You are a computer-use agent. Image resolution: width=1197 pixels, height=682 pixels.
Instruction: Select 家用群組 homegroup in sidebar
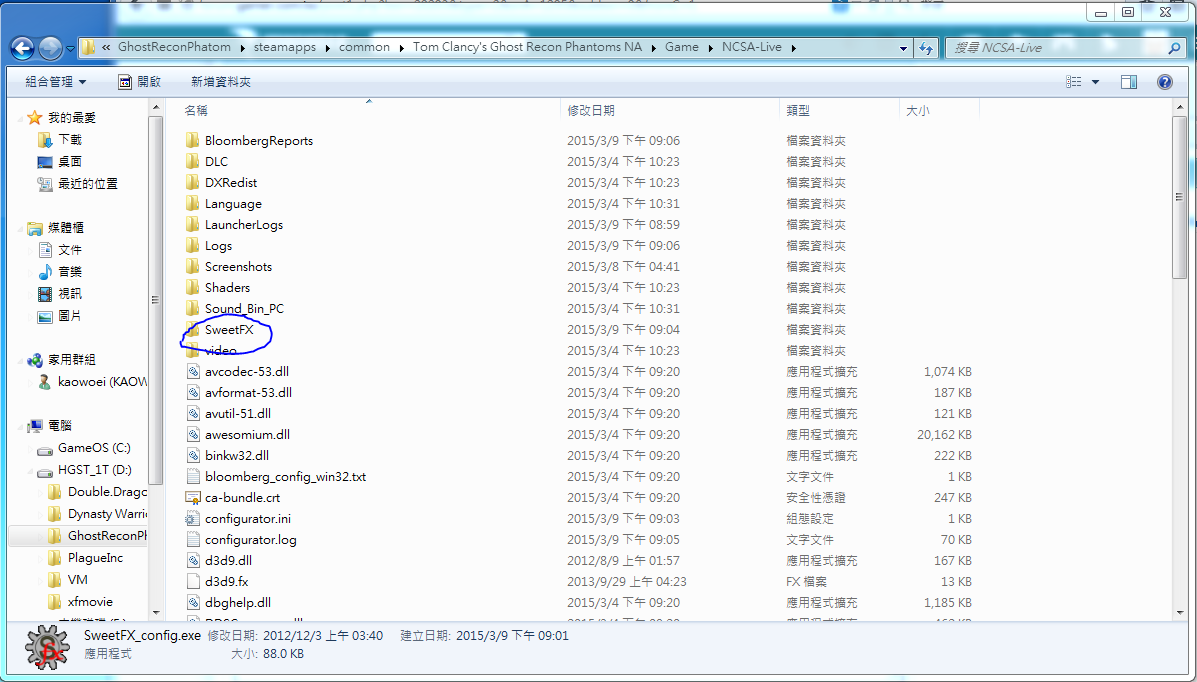tap(72, 360)
